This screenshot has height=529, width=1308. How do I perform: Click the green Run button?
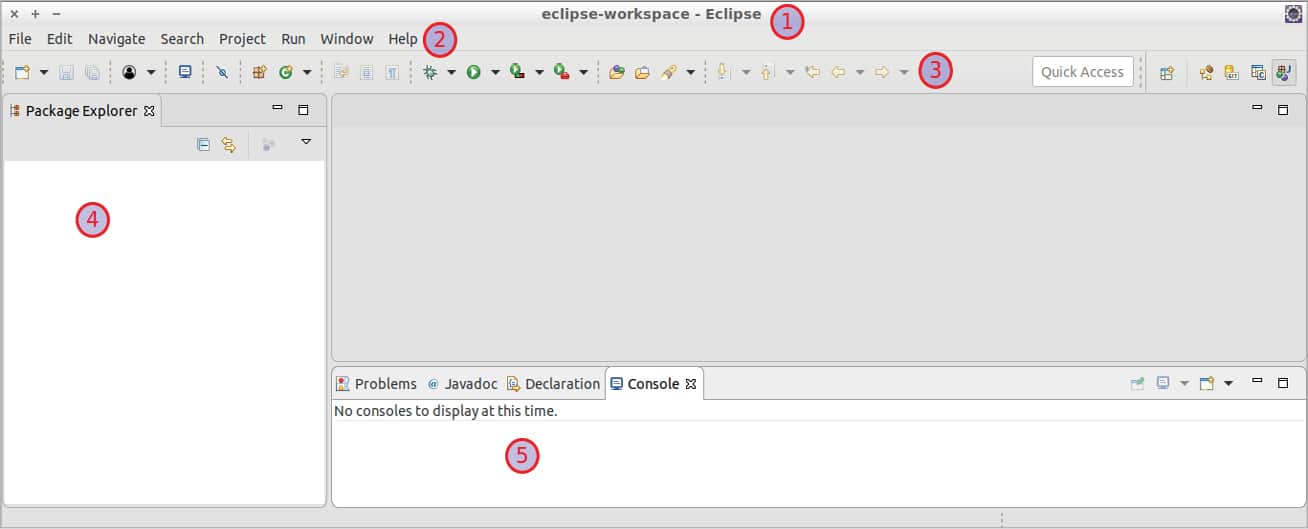click(x=474, y=72)
